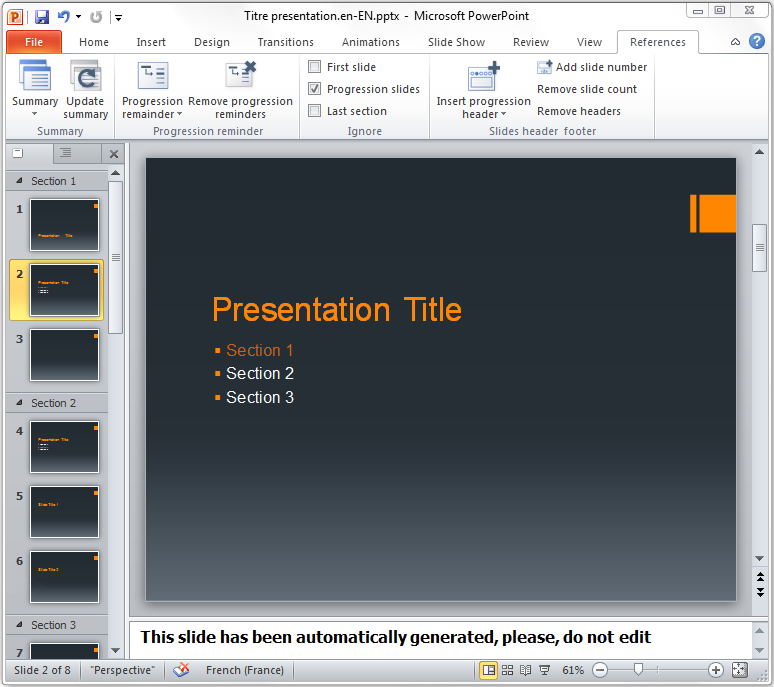
Task: Click Remove headers button
Action: click(579, 111)
